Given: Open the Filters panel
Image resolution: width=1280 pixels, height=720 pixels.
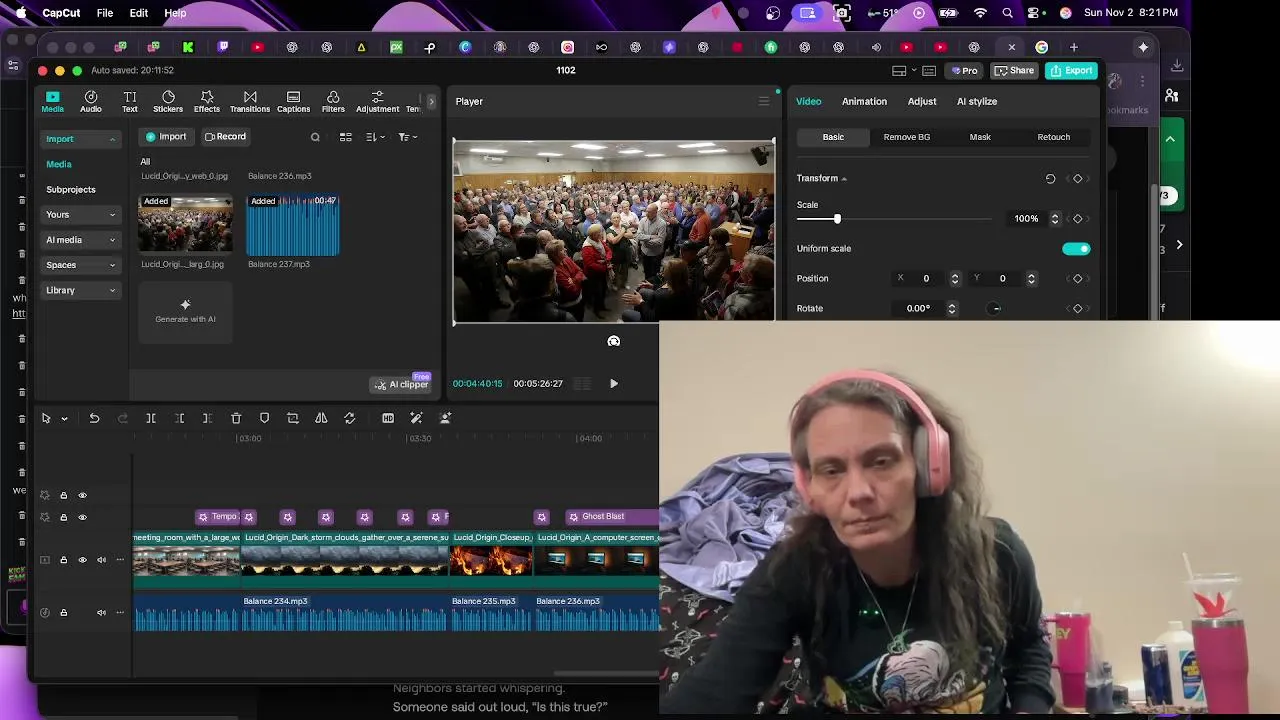Looking at the screenshot, I should pos(333,101).
